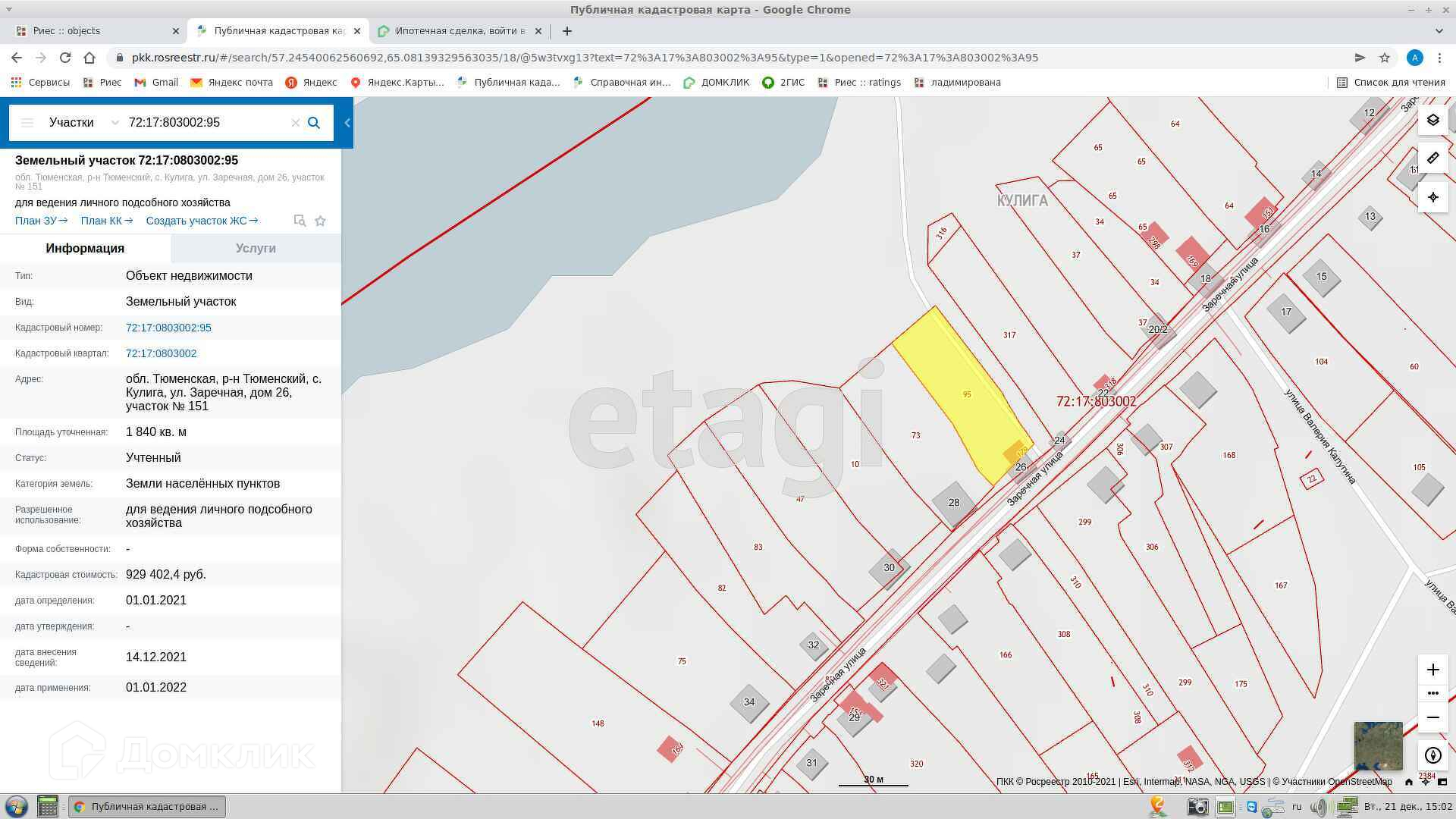The image size is (1456, 819).
Task: Click cadastral quarter link 72:17:0803002
Action: [161, 353]
